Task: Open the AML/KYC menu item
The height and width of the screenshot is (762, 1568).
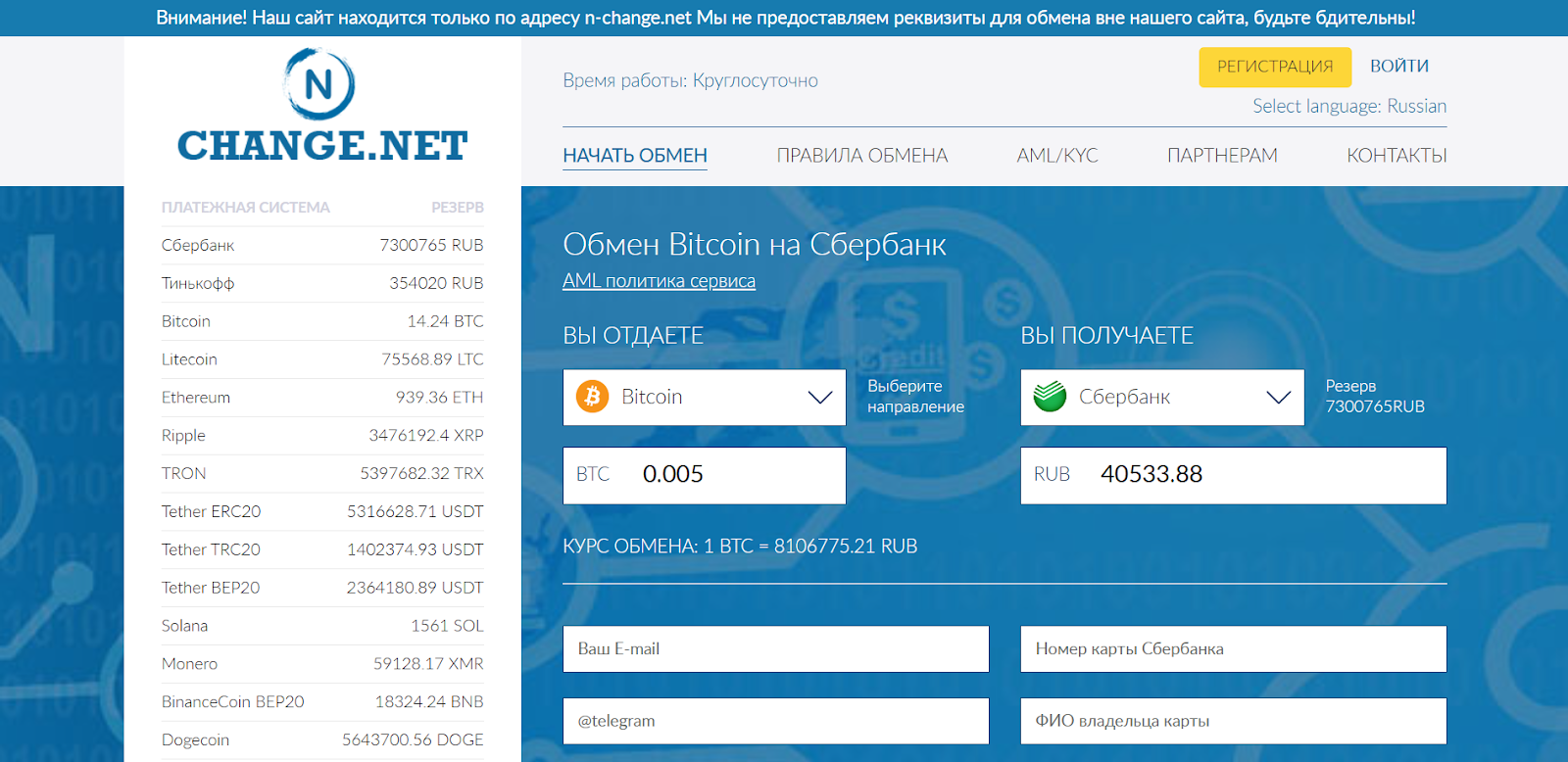Action: [1057, 156]
